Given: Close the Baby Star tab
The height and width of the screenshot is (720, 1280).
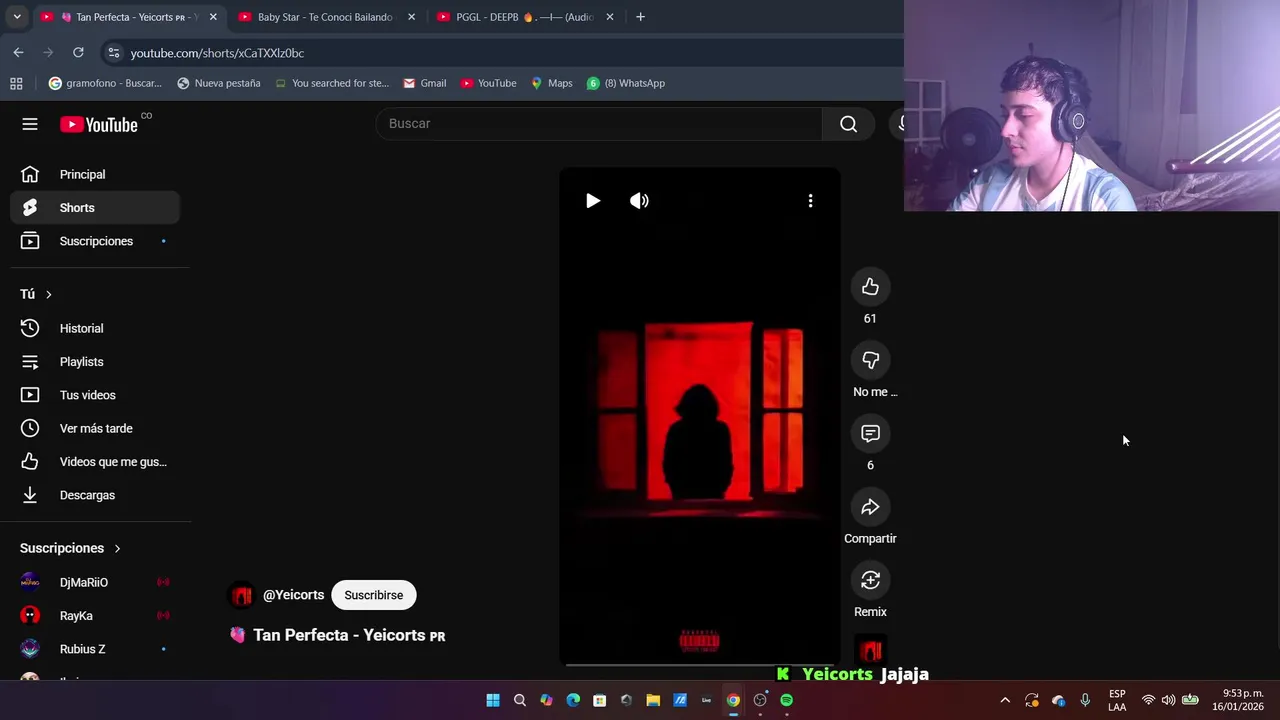Looking at the screenshot, I should [411, 17].
